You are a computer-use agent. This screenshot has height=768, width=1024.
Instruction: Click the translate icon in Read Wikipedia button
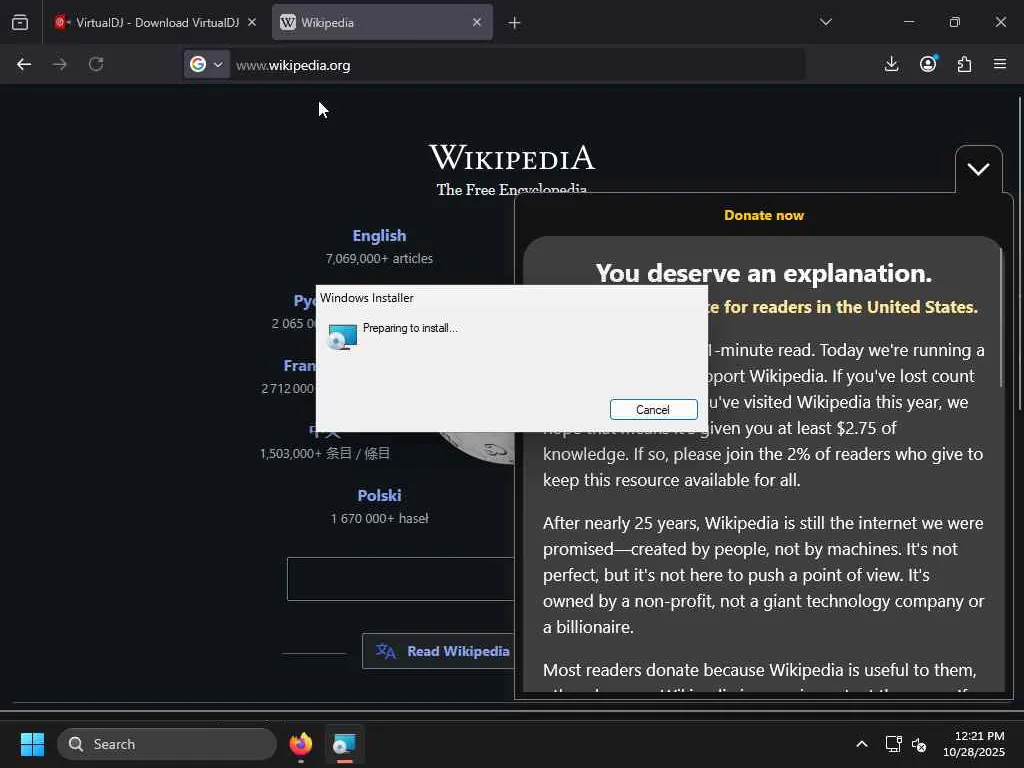[x=385, y=651]
